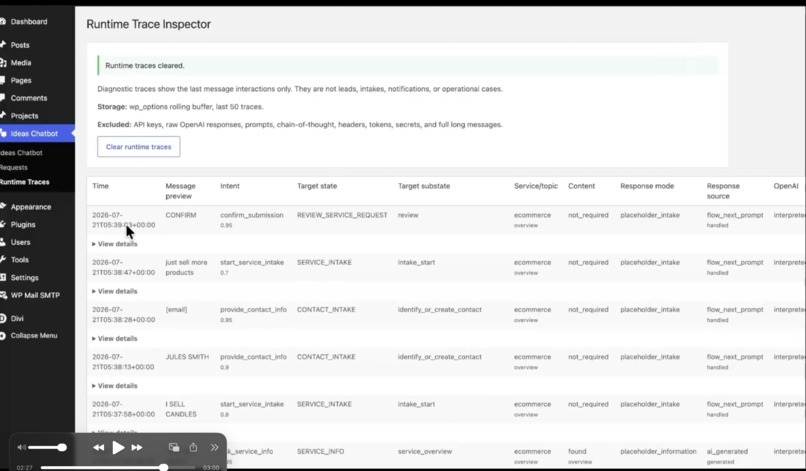The height and width of the screenshot is (471, 806).
Task: Click the double-chevron more icon in player
Action: coord(214,447)
